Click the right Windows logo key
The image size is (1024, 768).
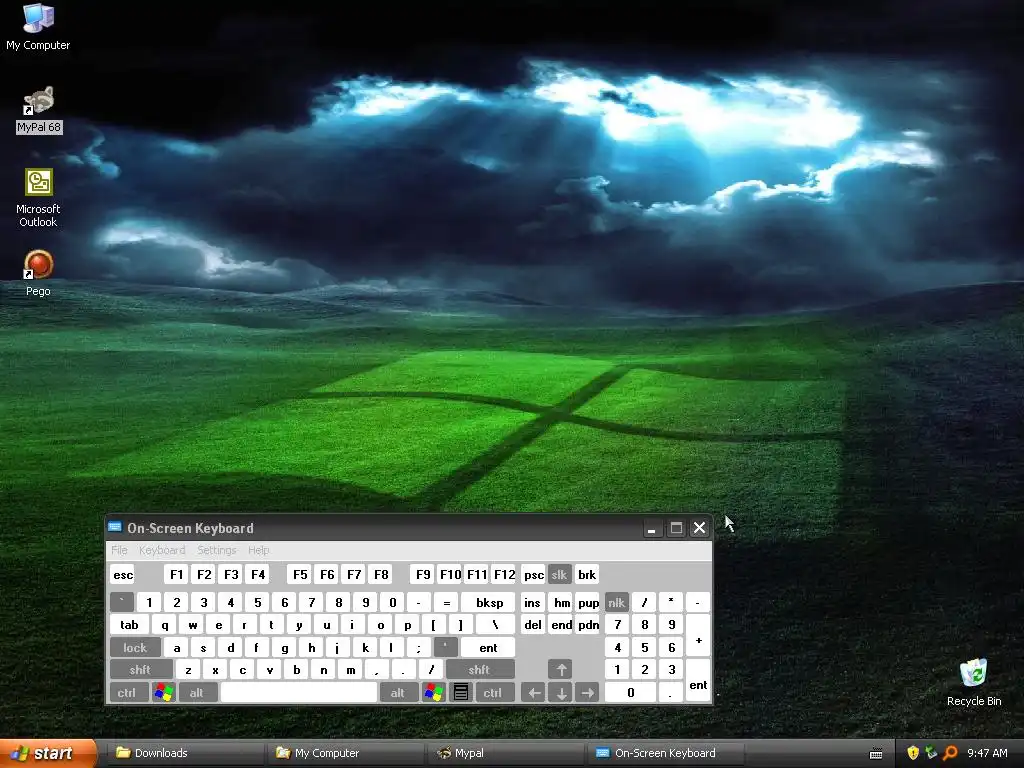(434, 692)
